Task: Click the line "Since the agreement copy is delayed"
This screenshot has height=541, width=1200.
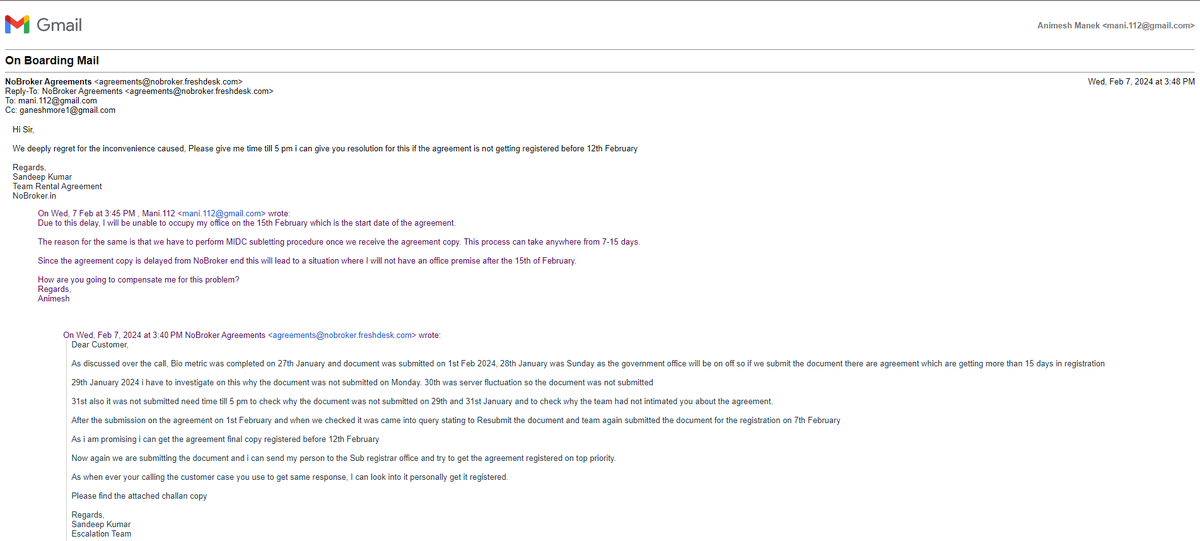Action: 307,261
